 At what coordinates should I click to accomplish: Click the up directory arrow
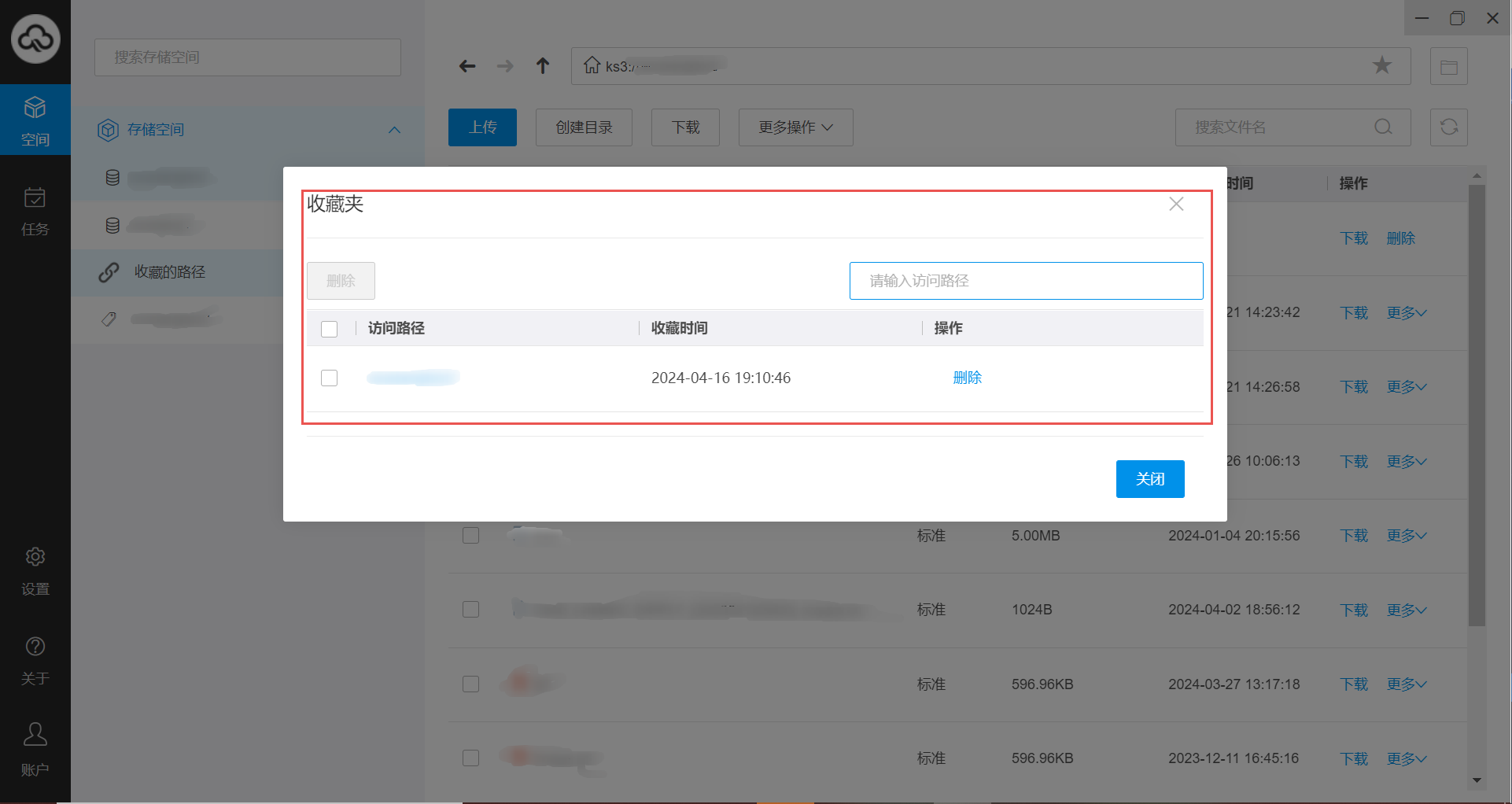[x=543, y=66]
